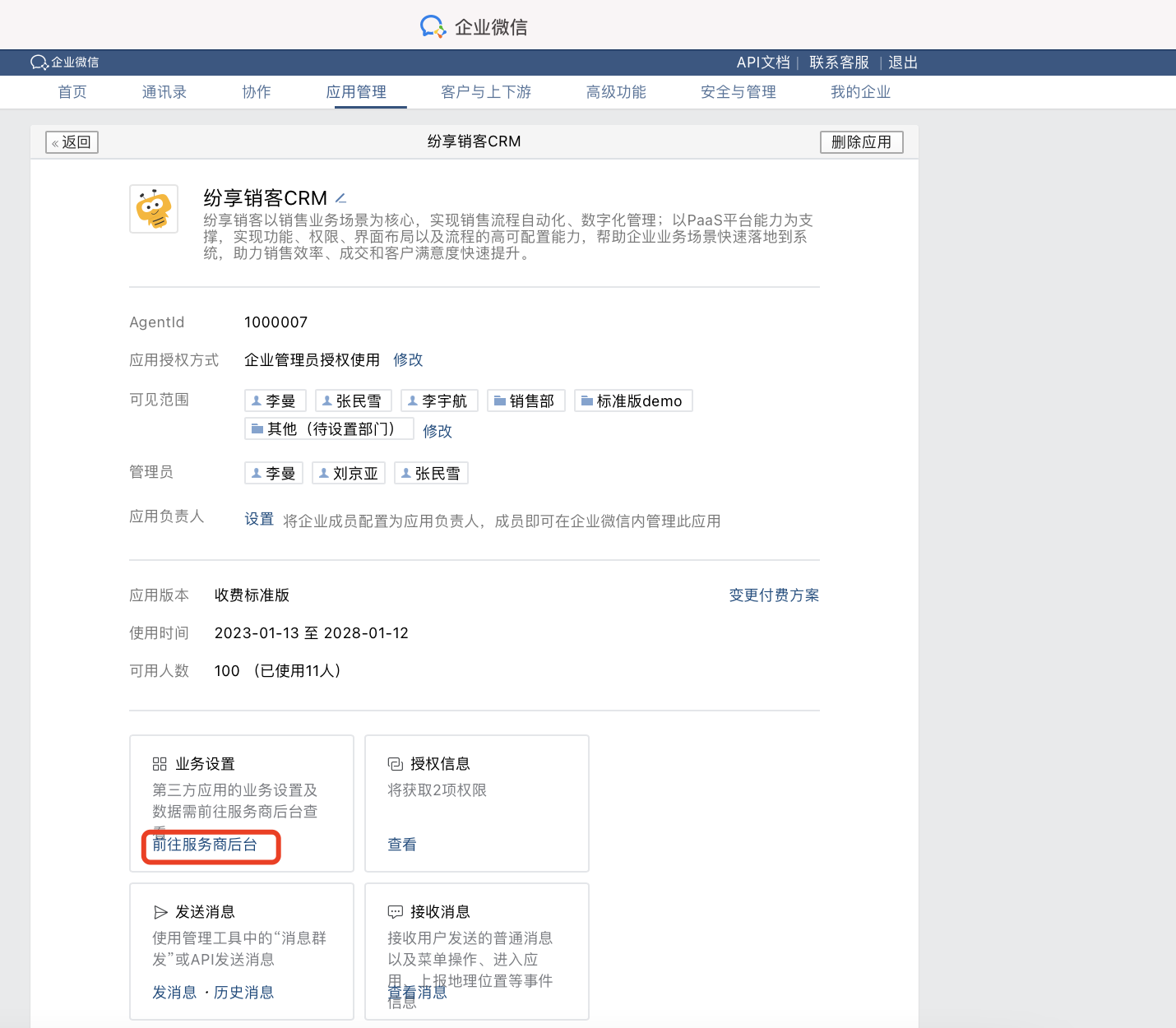Open API文档 link

[763, 63]
